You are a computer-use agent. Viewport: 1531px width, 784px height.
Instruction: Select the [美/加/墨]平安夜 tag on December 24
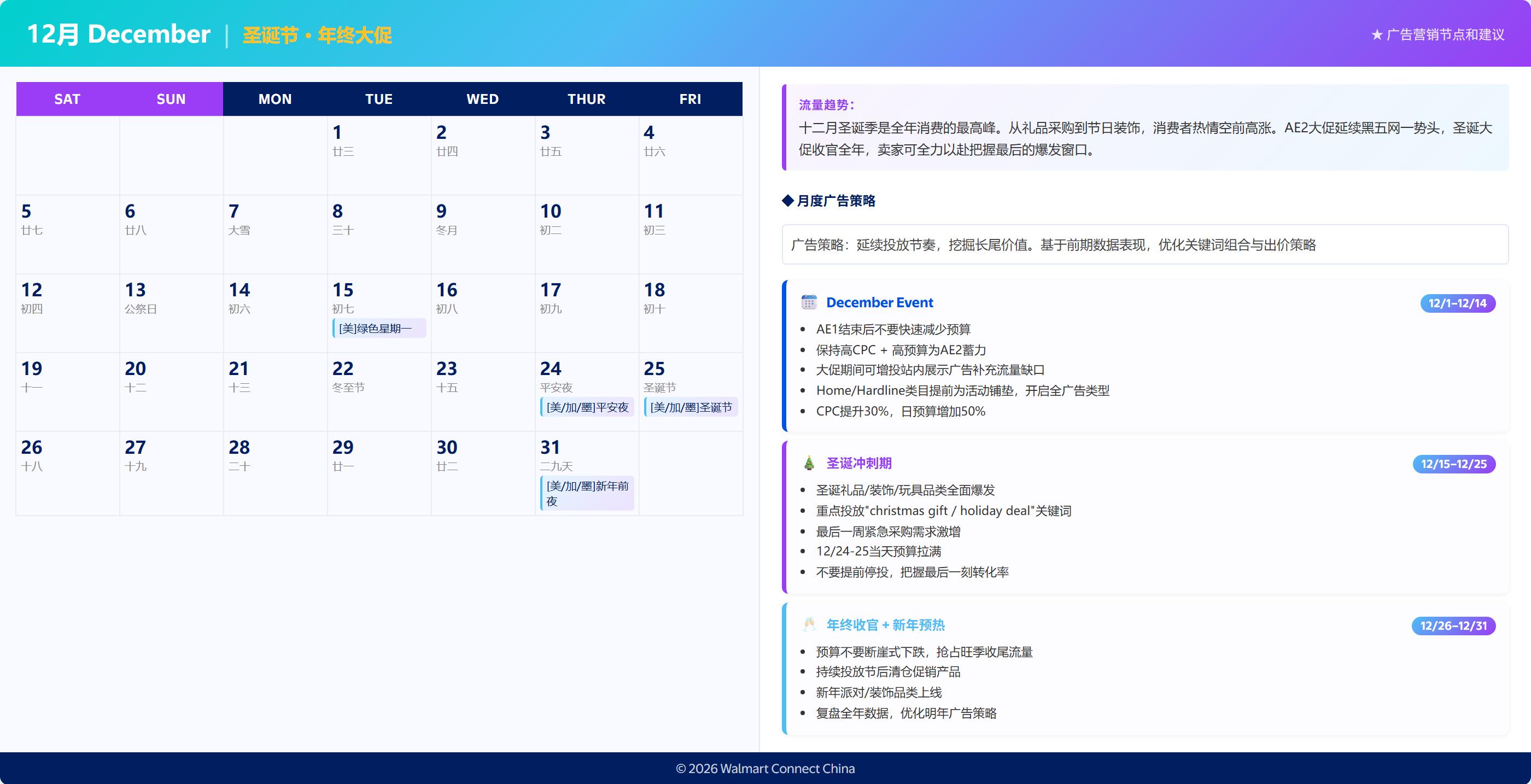586,407
